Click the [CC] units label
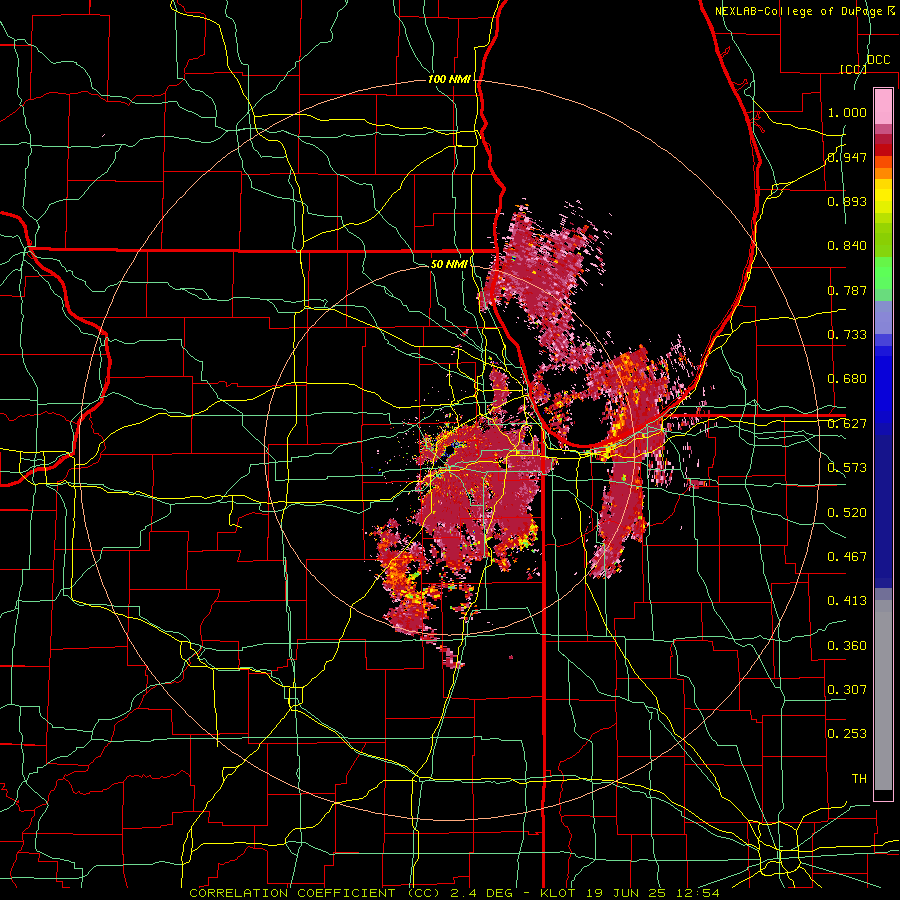This screenshot has height=900, width=900. [x=853, y=69]
